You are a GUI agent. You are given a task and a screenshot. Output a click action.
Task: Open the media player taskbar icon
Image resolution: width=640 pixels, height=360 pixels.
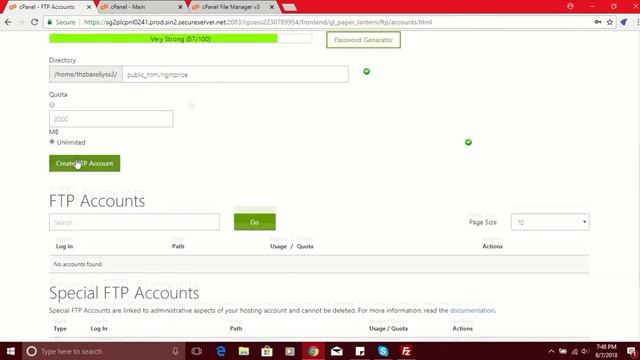[x=290, y=351]
